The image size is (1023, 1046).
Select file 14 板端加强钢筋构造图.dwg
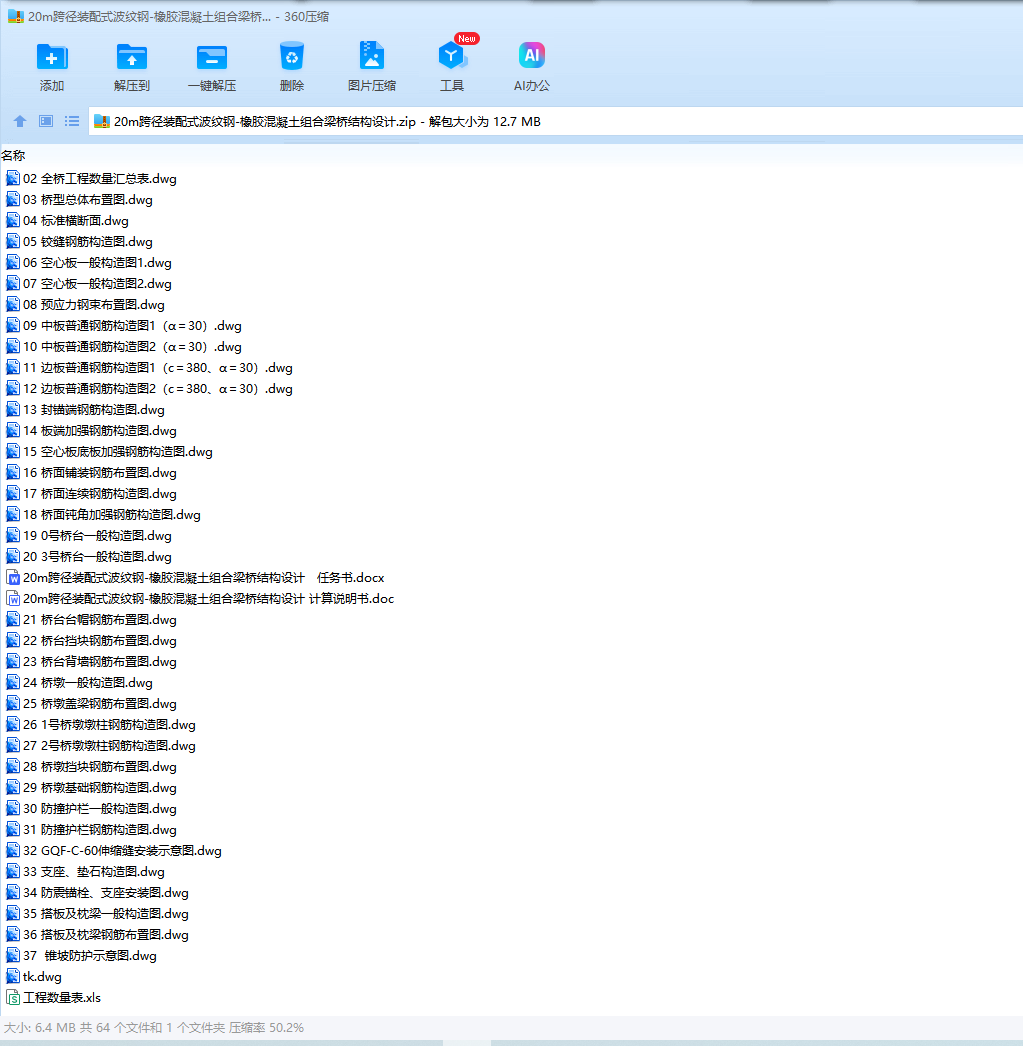click(91, 431)
